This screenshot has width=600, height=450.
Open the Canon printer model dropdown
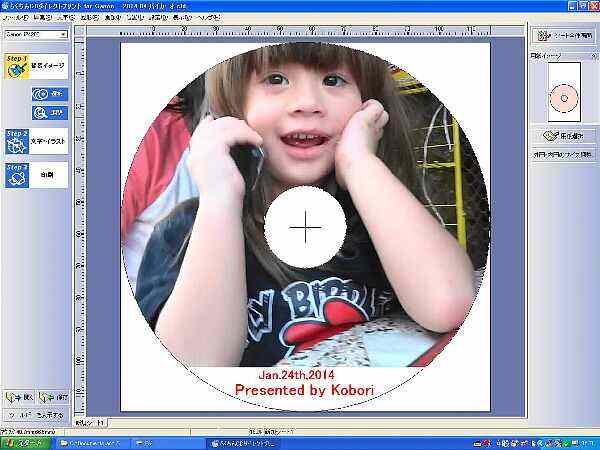click(x=36, y=34)
